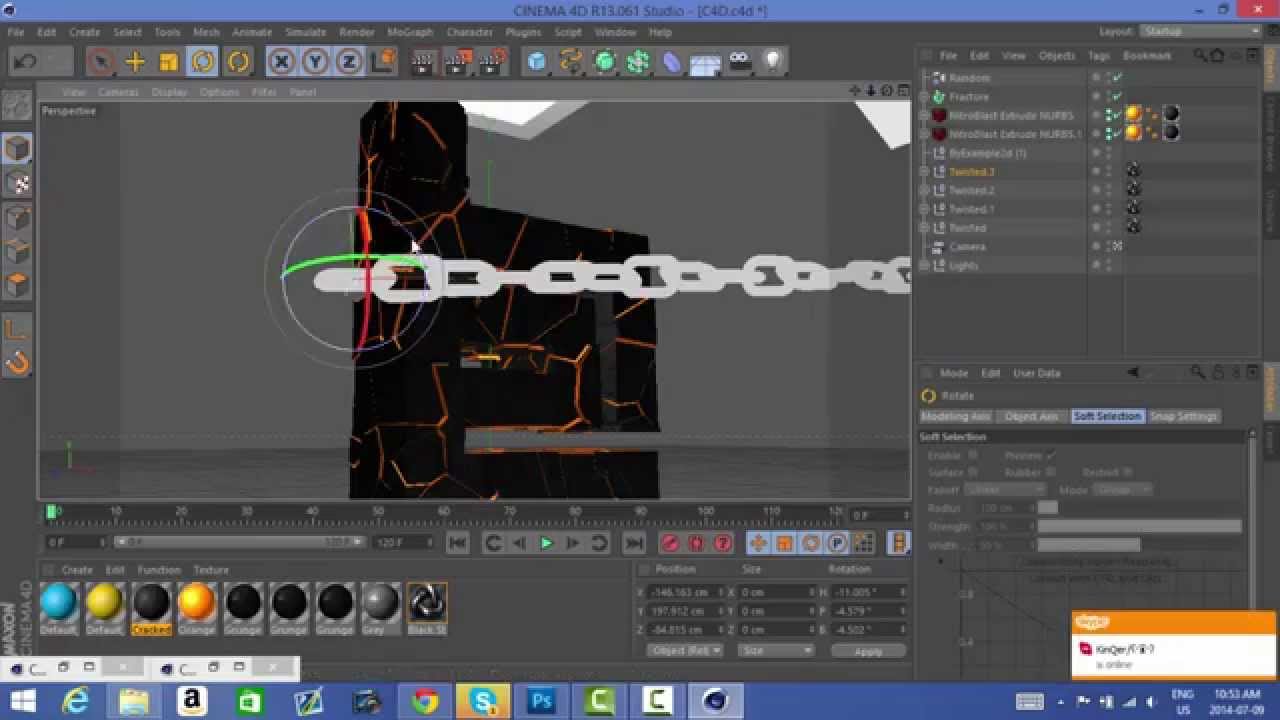This screenshot has width=1280, height=720.
Task: Click the Deformer capsule icon
Action: click(x=672, y=62)
